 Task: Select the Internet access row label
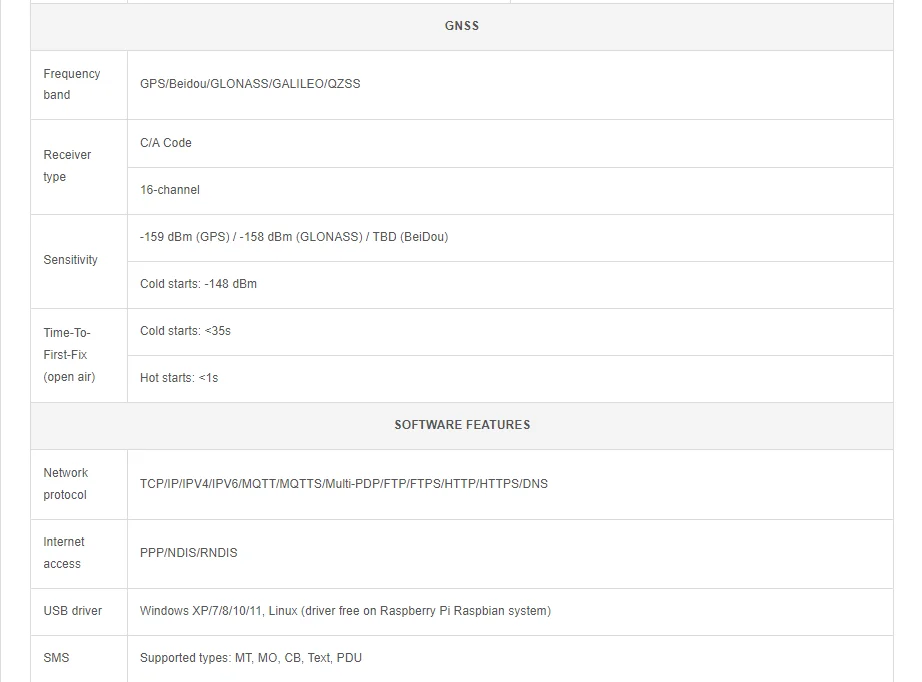tap(63, 553)
